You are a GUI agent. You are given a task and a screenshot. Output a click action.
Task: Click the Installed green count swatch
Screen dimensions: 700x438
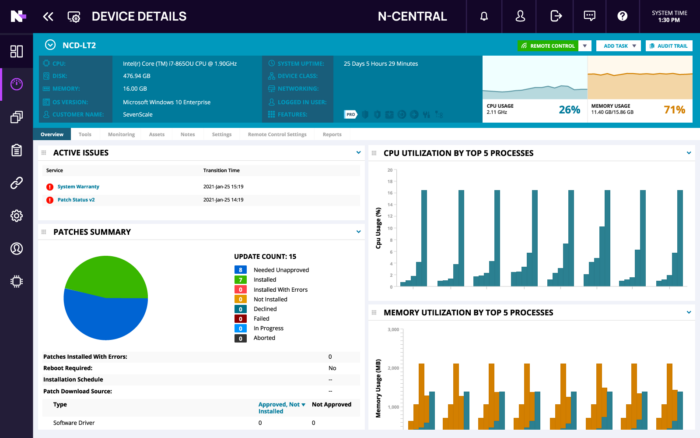tap(240, 279)
